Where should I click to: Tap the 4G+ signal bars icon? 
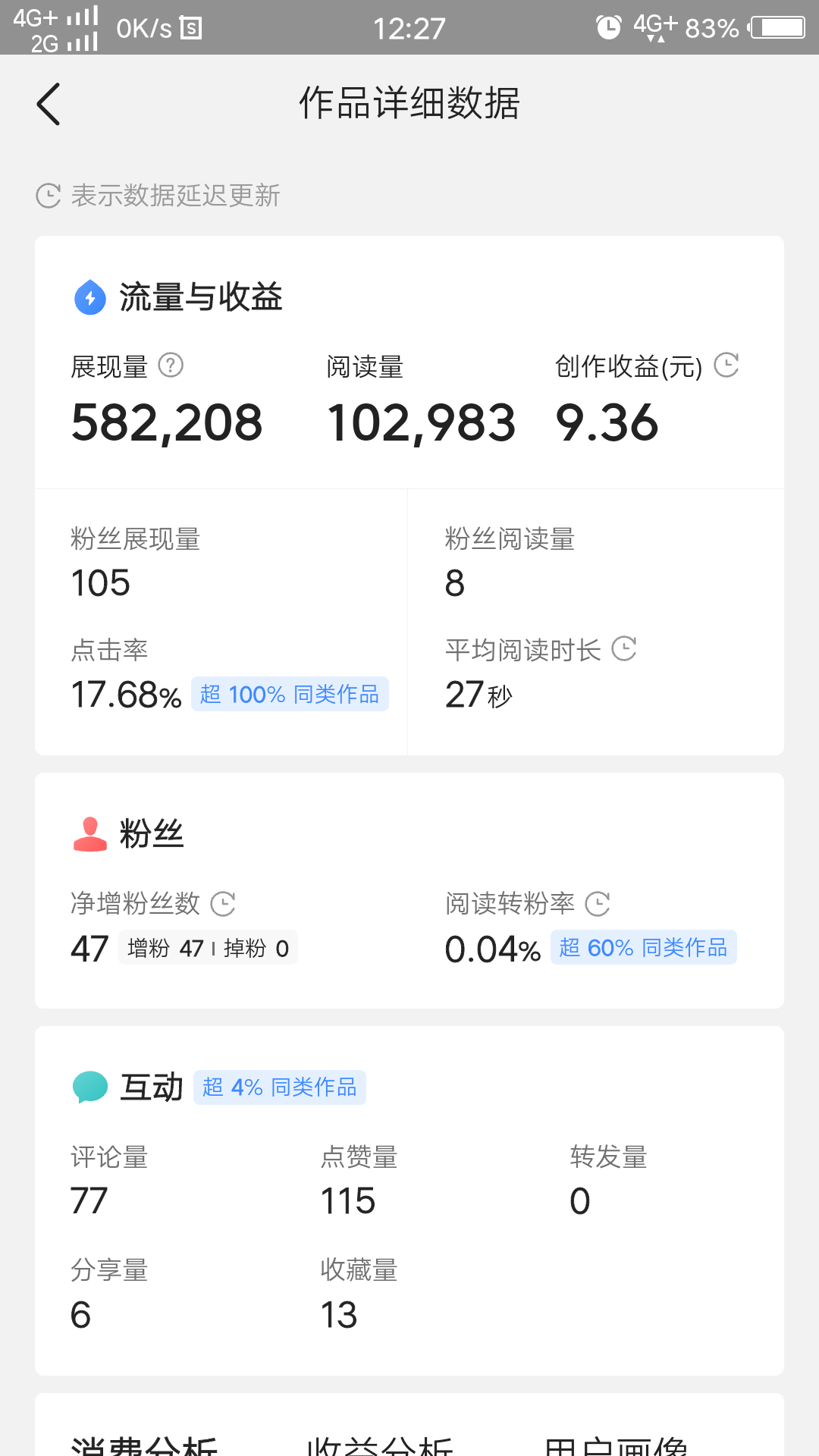[82, 17]
